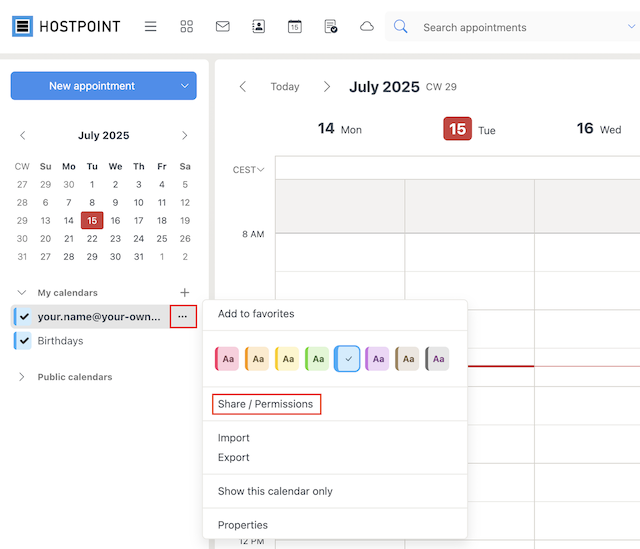Open the hamburger navigation menu
The height and width of the screenshot is (549, 640).
[x=150, y=27]
